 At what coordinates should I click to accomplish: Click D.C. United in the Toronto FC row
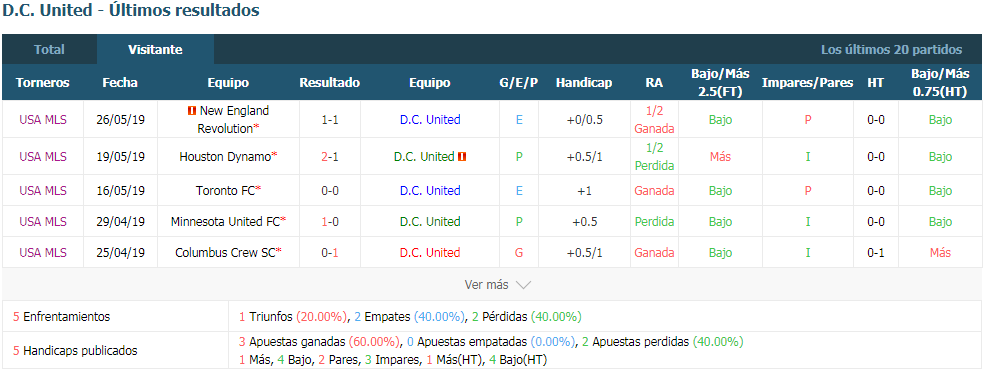[430, 191]
